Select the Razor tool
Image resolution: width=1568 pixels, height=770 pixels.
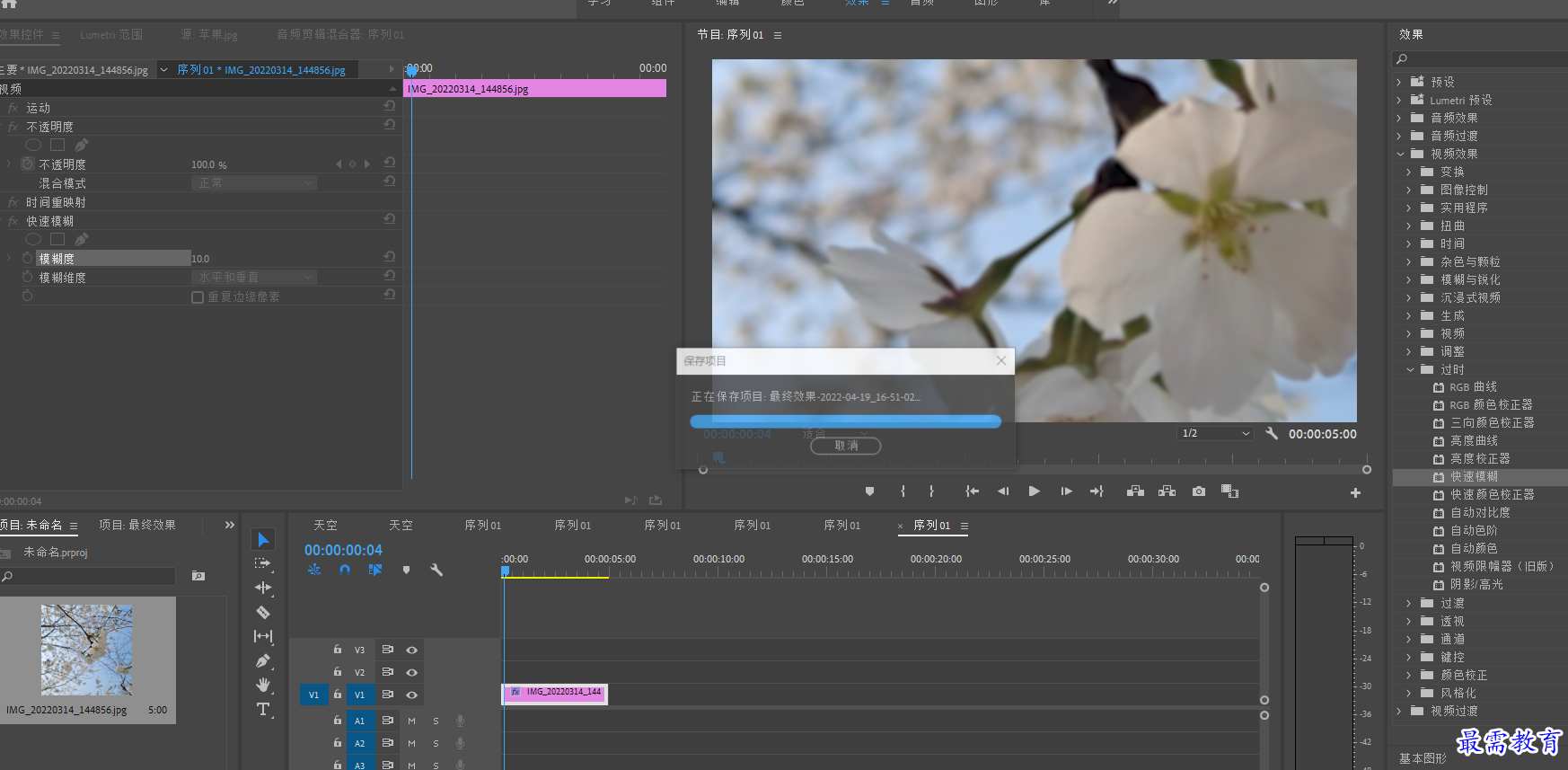[x=263, y=612]
